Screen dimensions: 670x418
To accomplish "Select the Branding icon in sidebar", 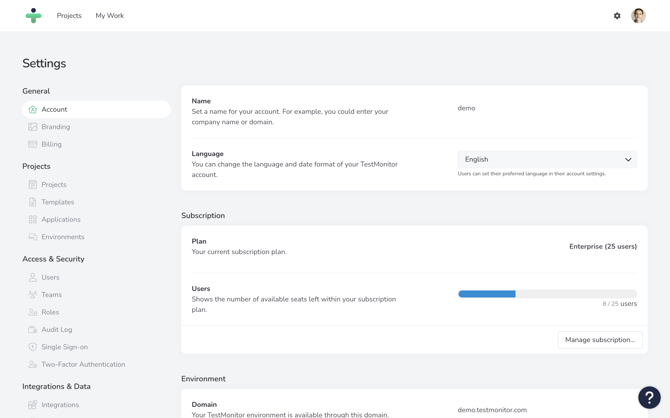I will pos(33,127).
